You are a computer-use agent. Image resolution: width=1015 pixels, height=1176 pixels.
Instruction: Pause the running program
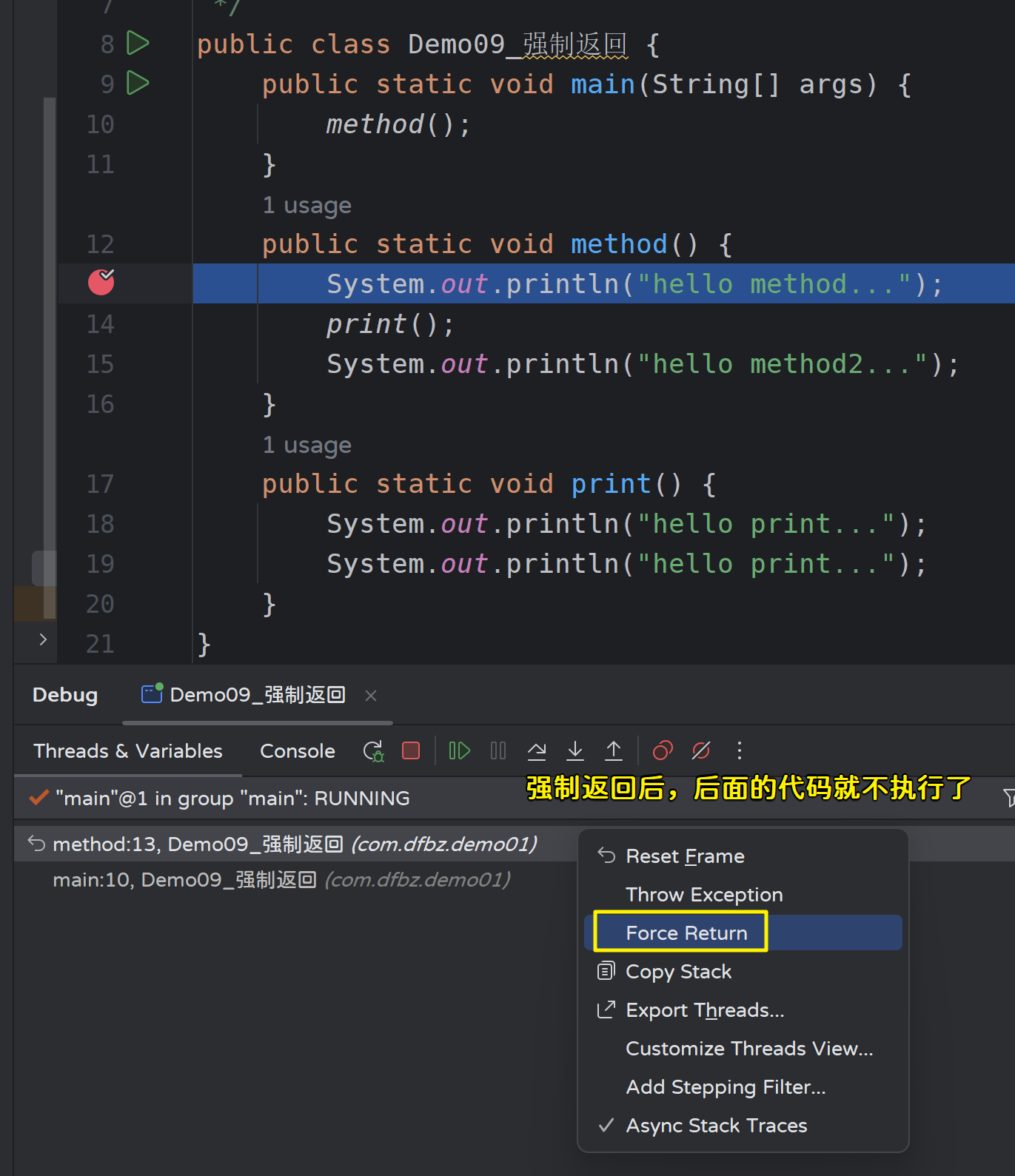498,751
